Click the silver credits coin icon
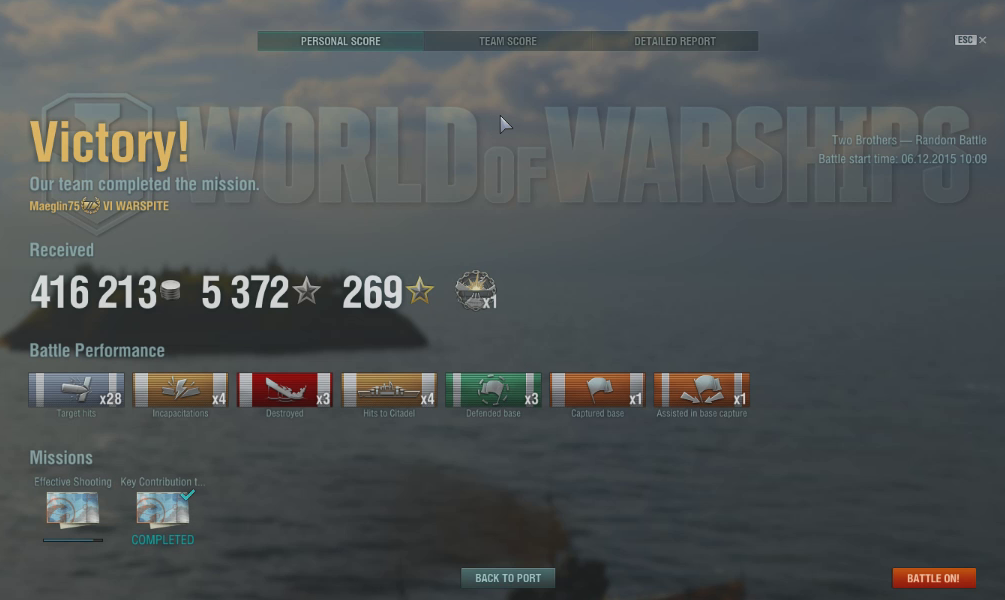 tap(170, 290)
